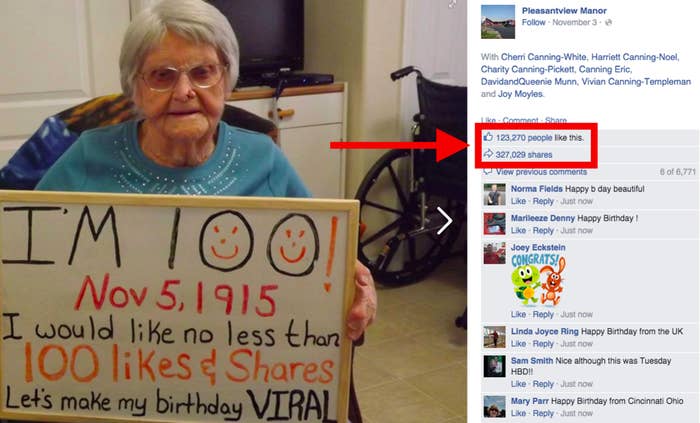
Task: Click the thumbs-up likes icon
Action: (x=488, y=137)
